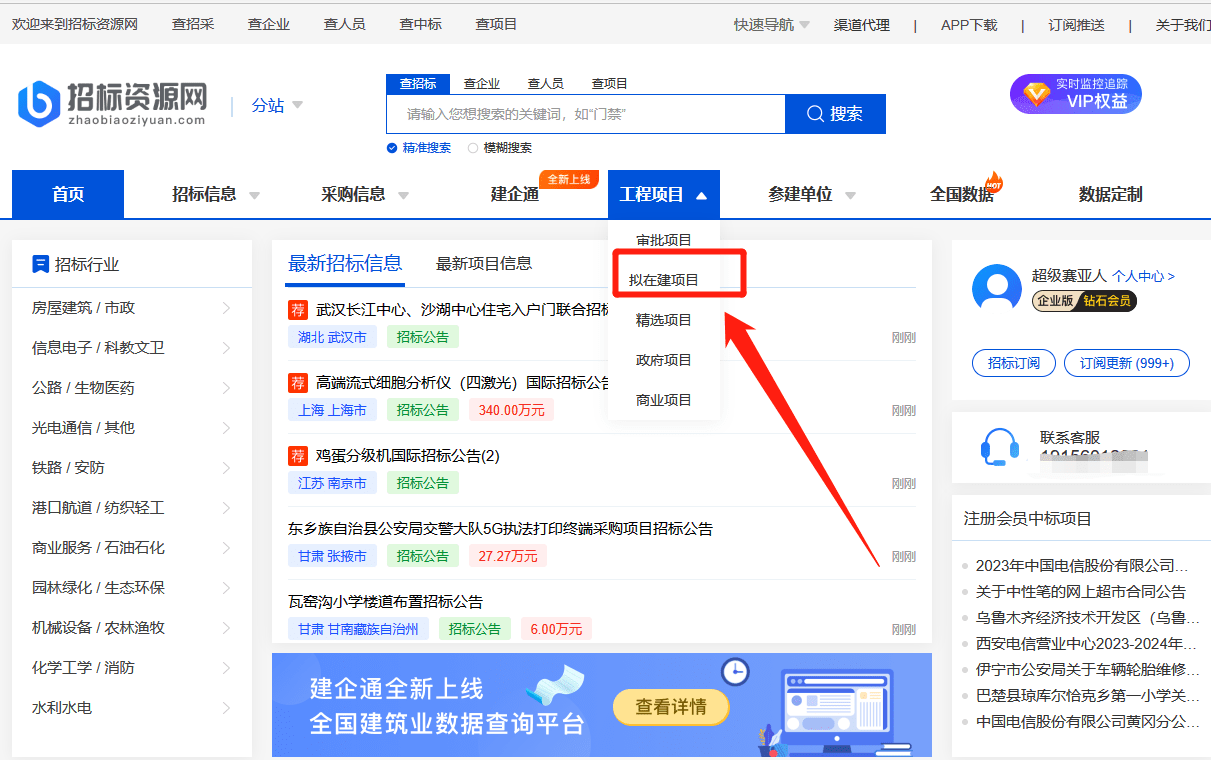Image resolution: width=1211 pixels, height=760 pixels.
Task: Expand the 采购信息 menu arrow
Action: tap(403, 195)
